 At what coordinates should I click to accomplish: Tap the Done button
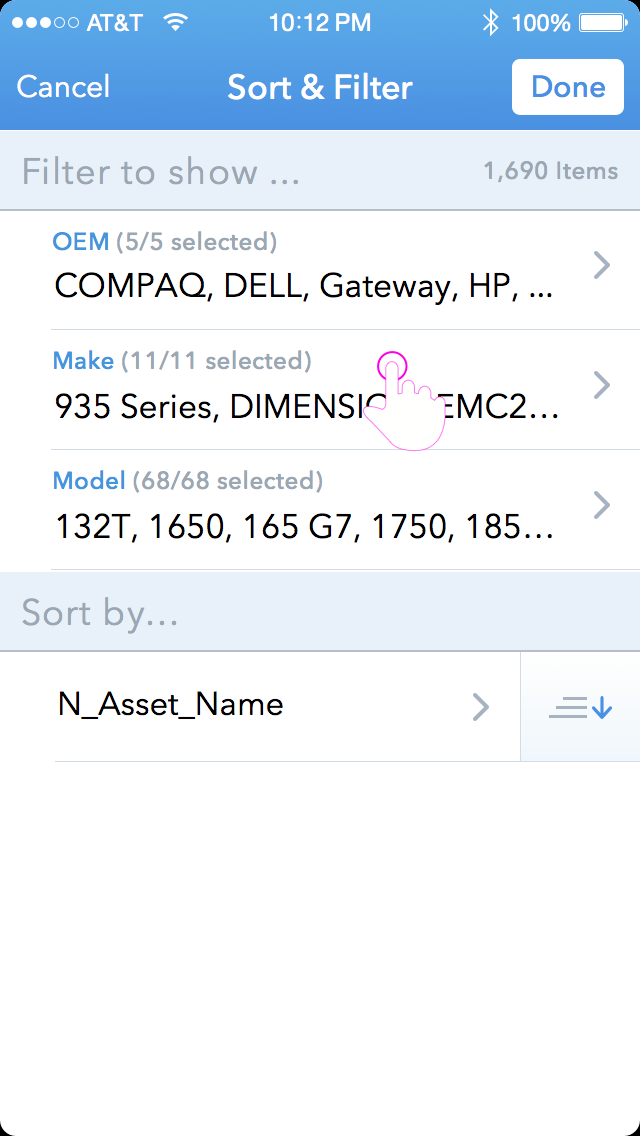(567, 87)
